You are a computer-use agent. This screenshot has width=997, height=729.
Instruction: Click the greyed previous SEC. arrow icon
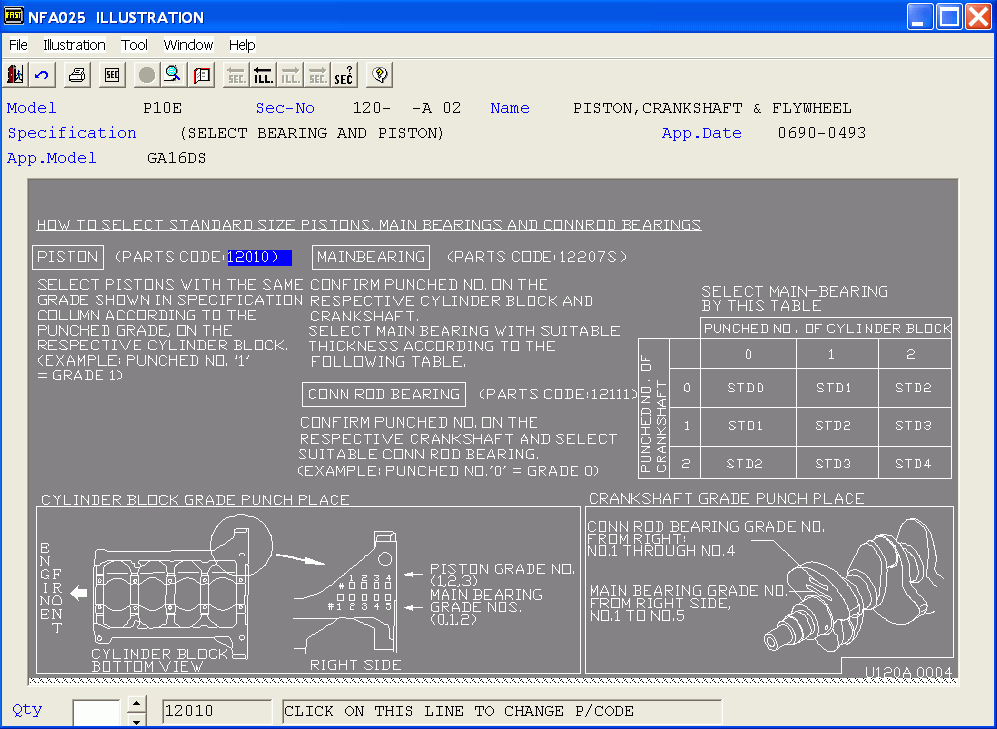click(x=237, y=75)
